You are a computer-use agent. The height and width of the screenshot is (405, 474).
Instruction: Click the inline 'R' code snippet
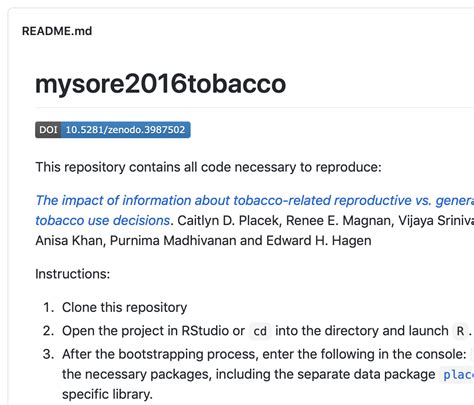(460, 331)
